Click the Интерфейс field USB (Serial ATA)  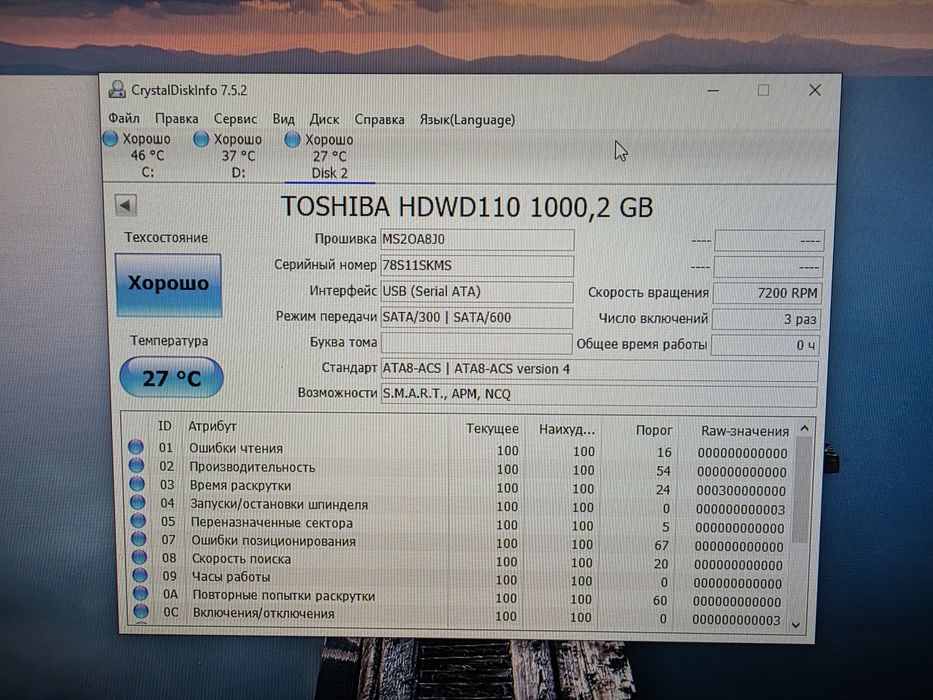point(477,292)
